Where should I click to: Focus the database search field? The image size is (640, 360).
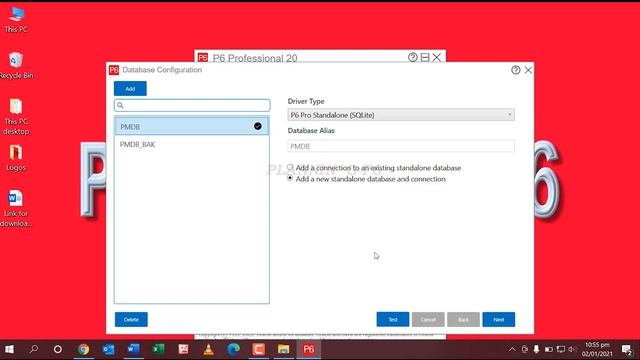192,105
